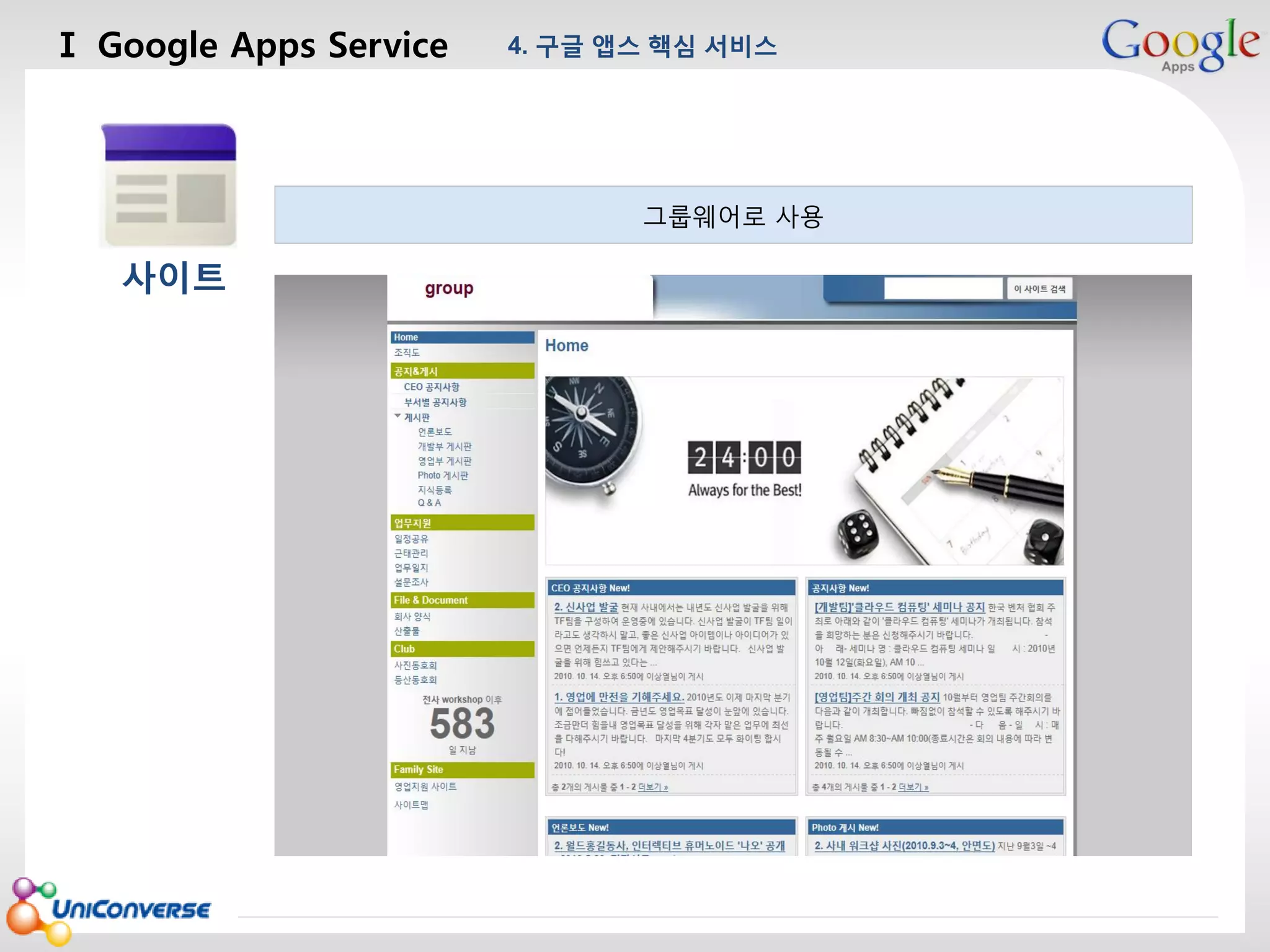
Task: Click the 언론보도 New! panel header
Action: 672,827
